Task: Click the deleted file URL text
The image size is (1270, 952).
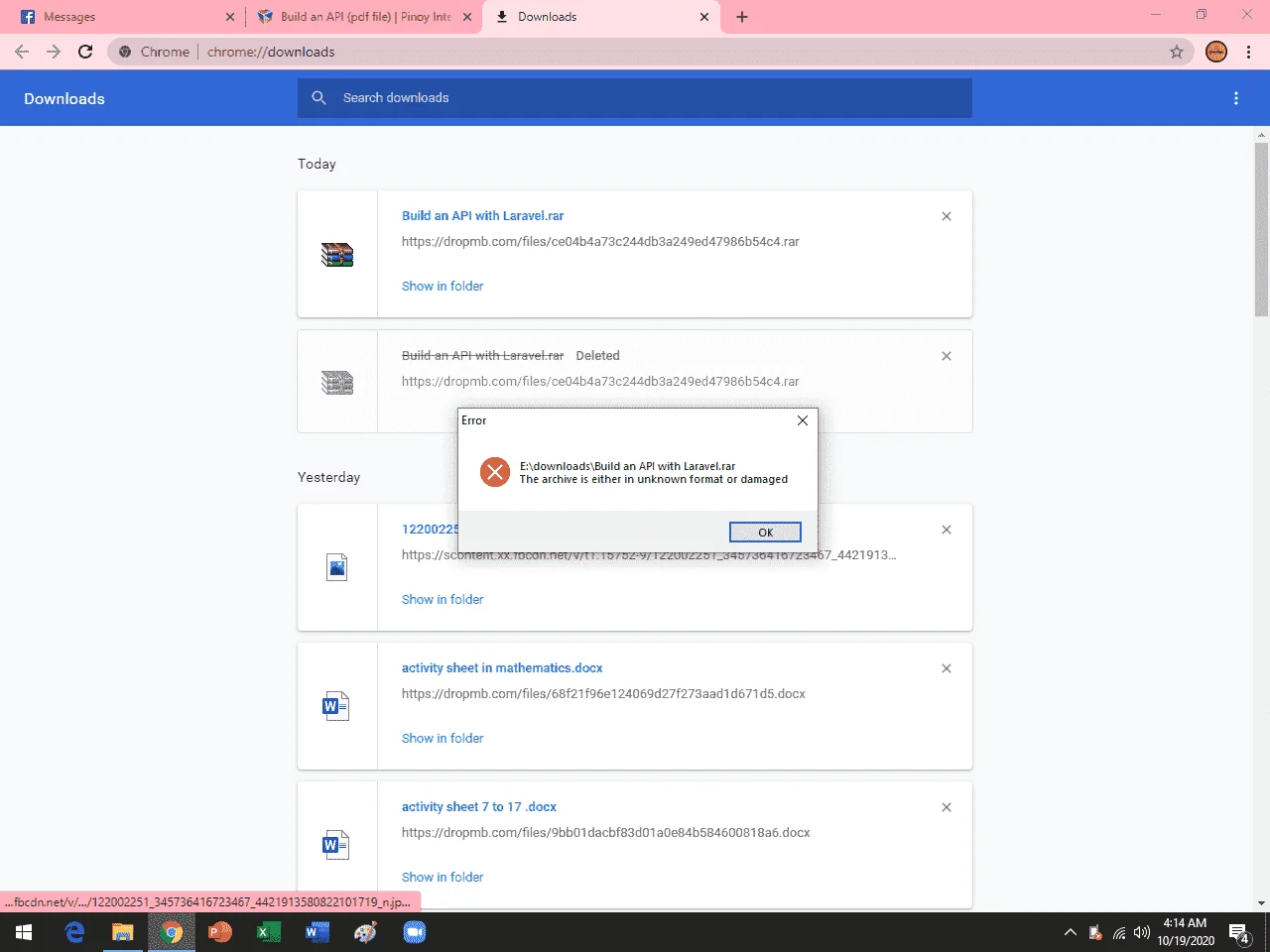Action: click(x=600, y=381)
